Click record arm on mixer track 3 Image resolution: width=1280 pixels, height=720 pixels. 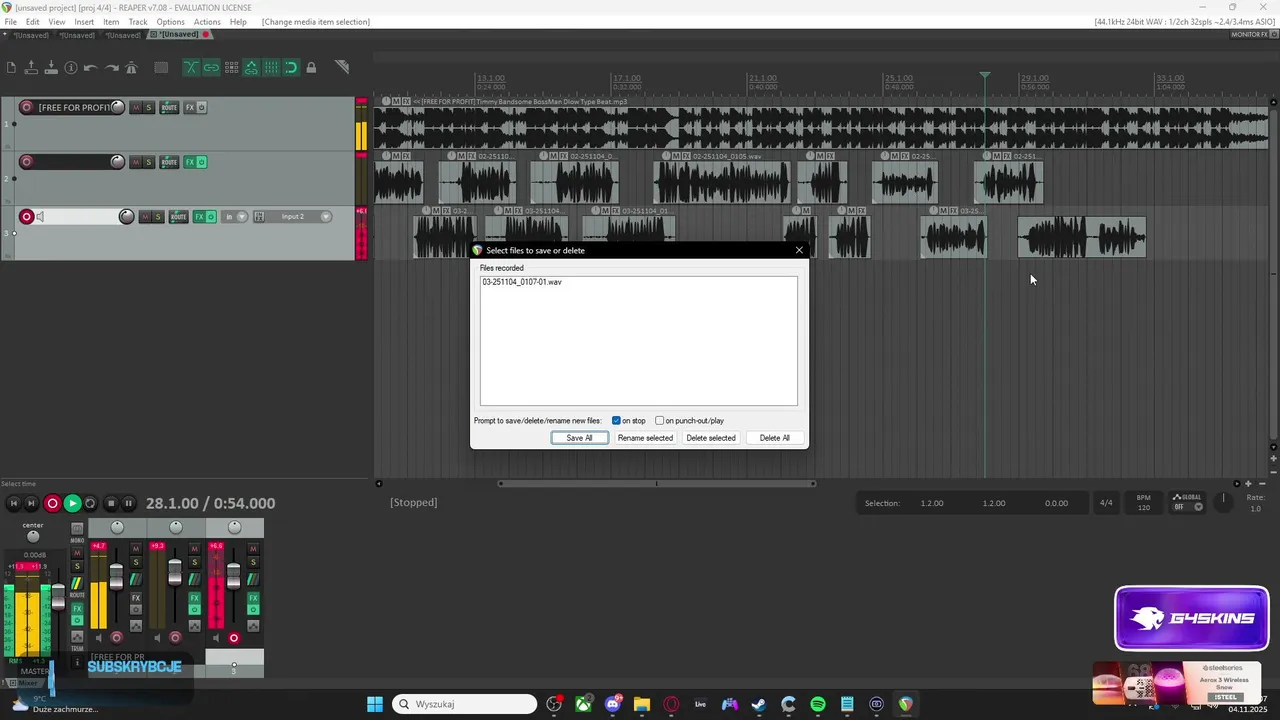click(x=234, y=638)
